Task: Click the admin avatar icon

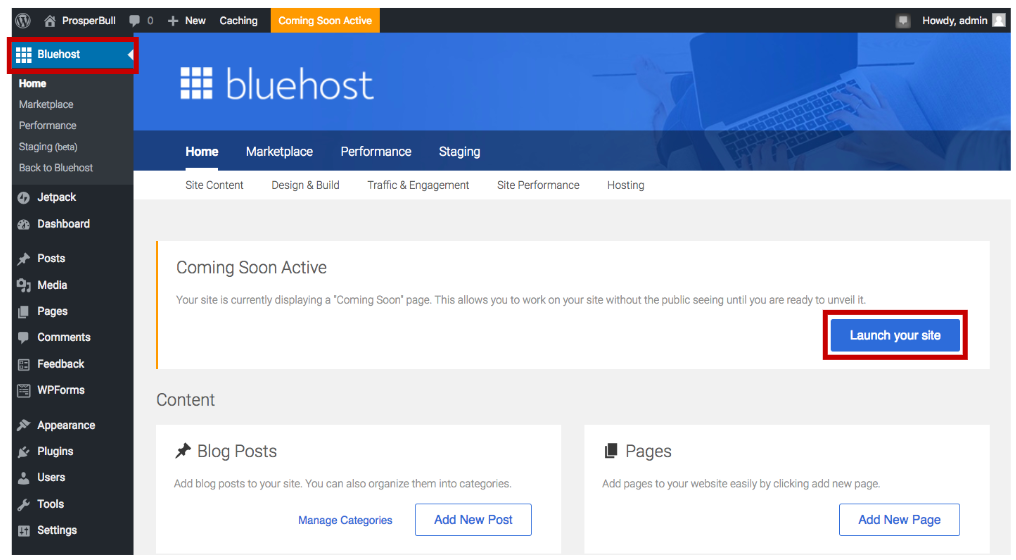Action: [999, 21]
